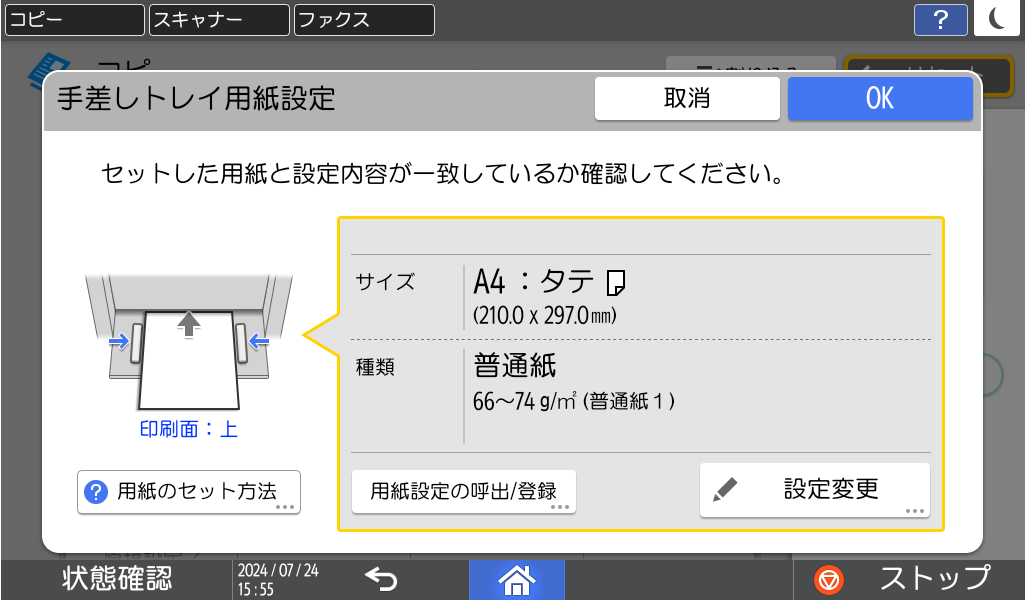Open 状態確認 status screen

click(x=116, y=579)
